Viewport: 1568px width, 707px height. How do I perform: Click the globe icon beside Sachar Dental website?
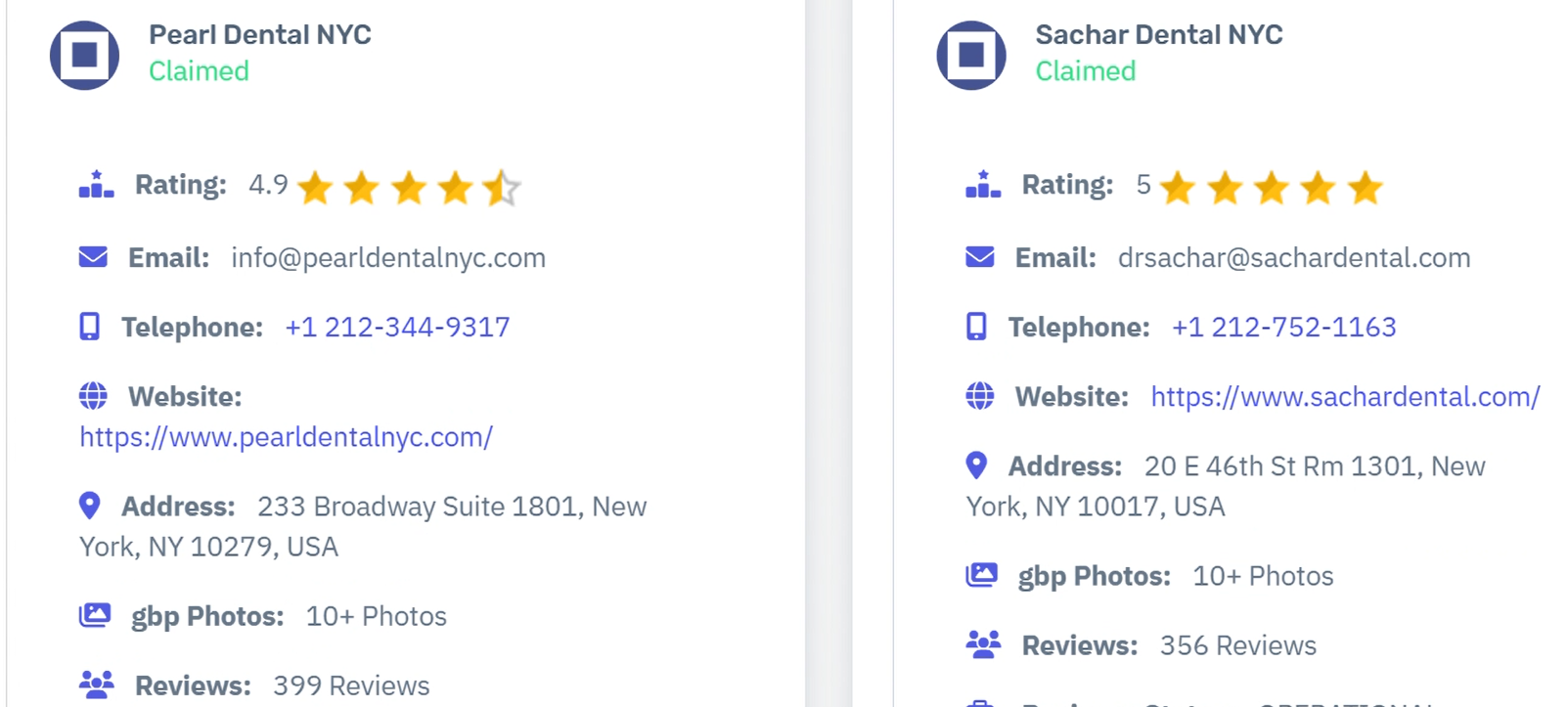pos(980,396)
